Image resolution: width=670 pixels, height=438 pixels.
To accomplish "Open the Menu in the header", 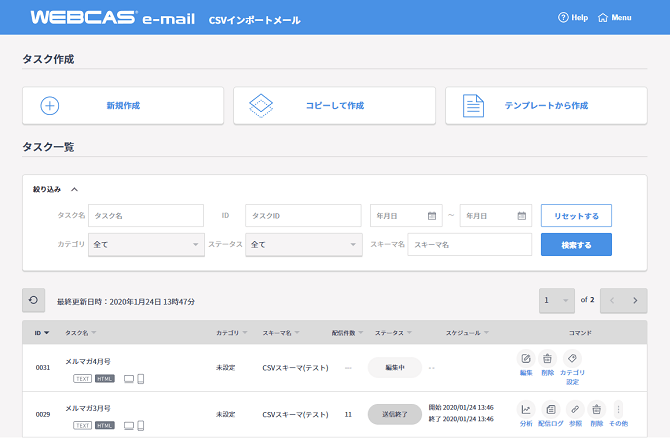I will click(614, 18).
